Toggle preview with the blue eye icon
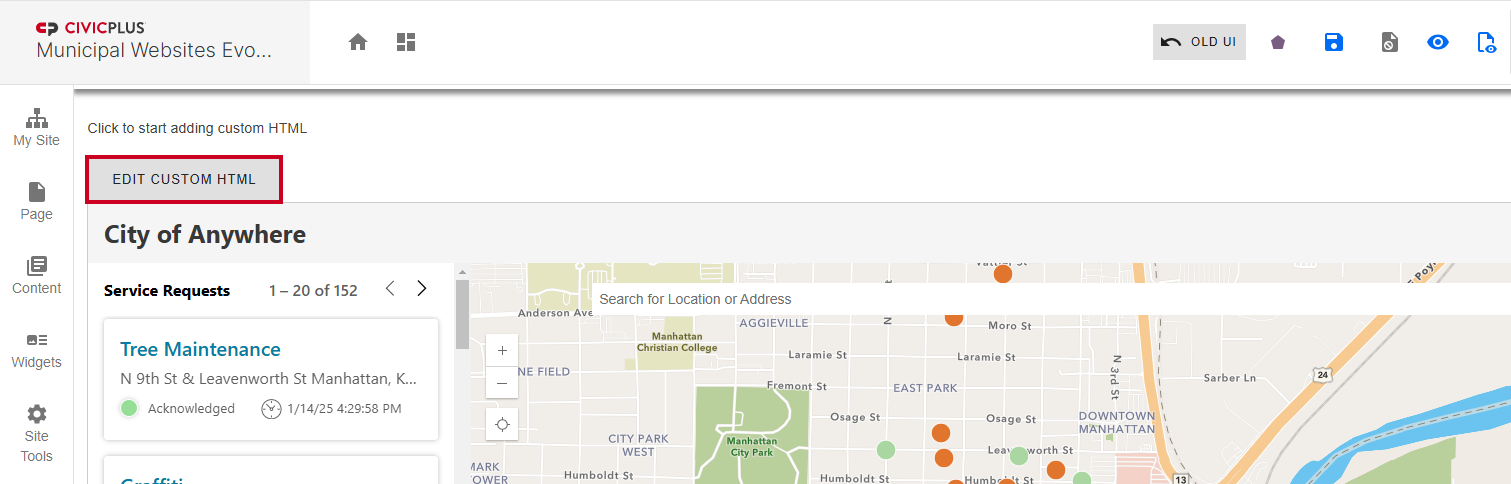The width and height of the screenshot is (1511, 484). click(1438, 42)
